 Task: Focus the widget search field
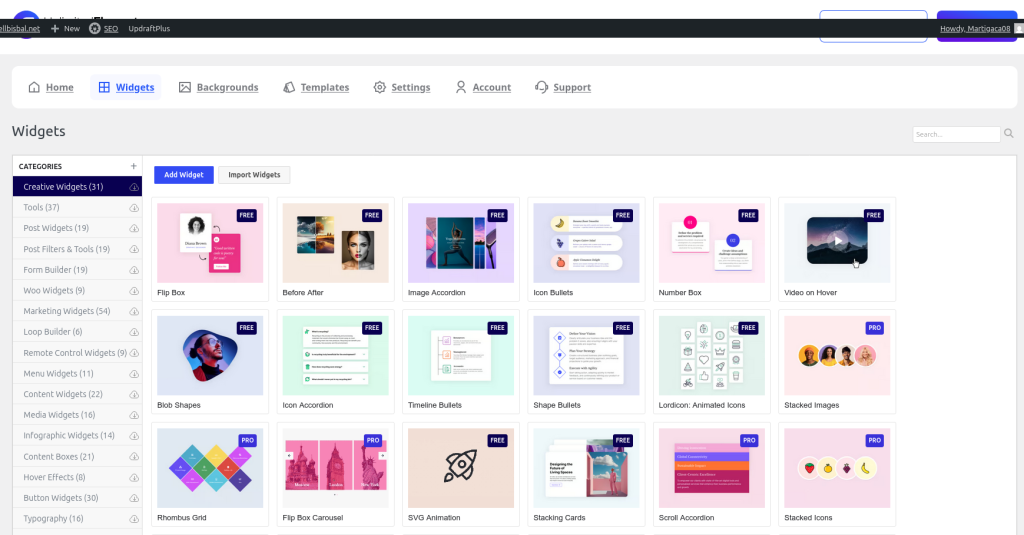point(955,134)
